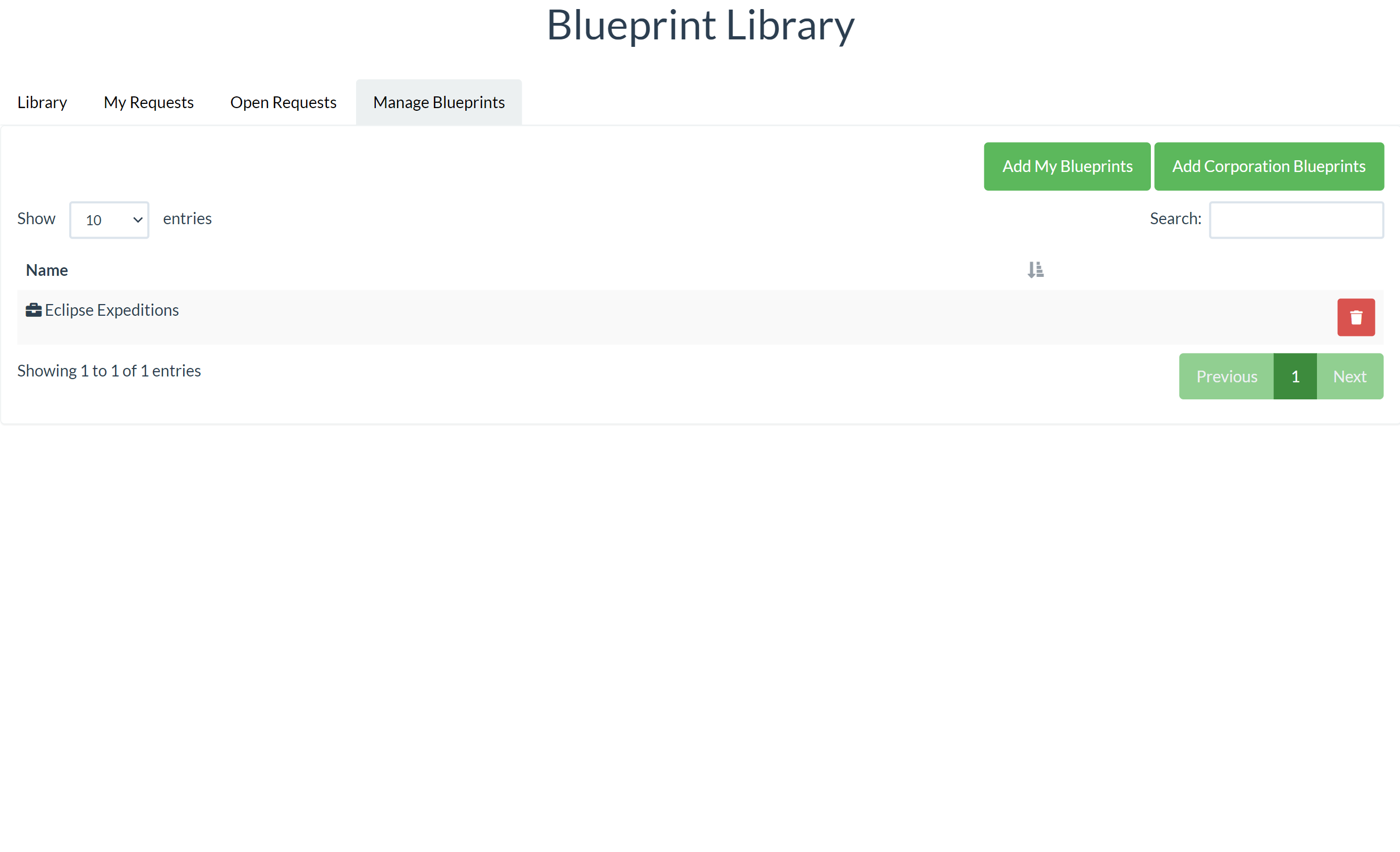The width and height of the screenshot is (1400, 852).
Task: Click the sort icon in the Name column header
Action: pyautogui.click(x=1035, y=269)
